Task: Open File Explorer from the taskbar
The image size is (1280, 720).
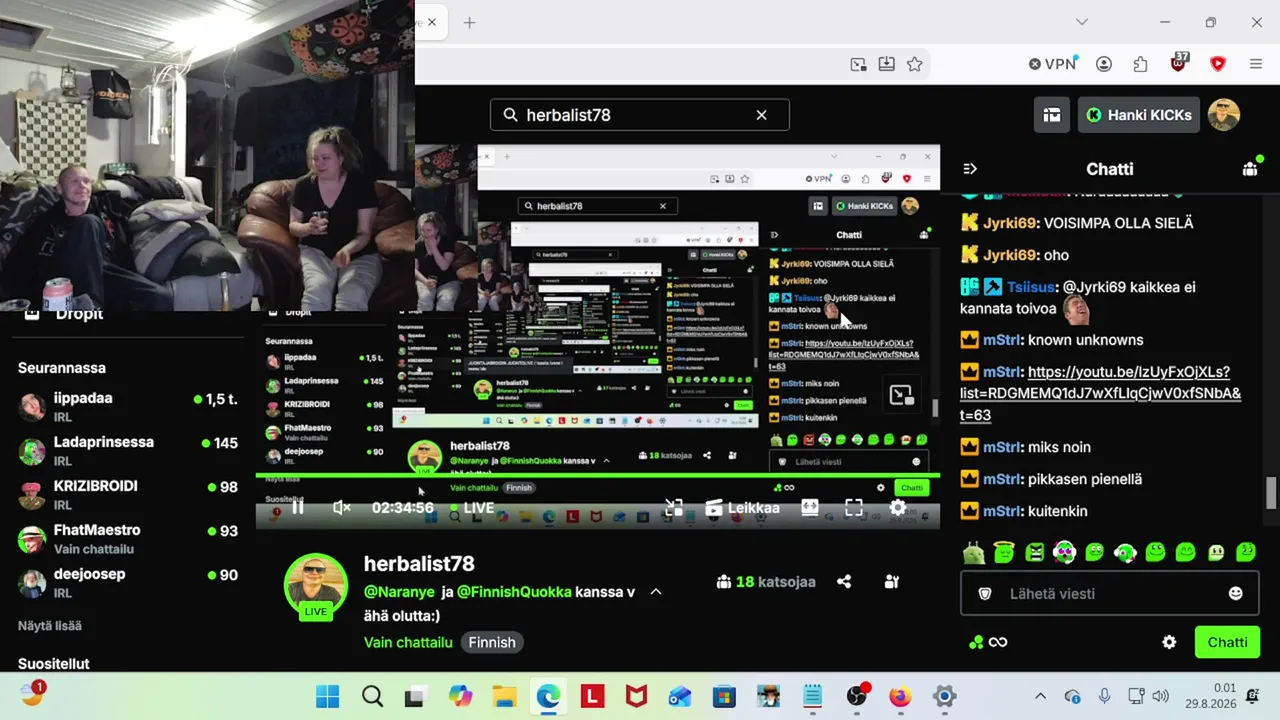Action: pos(504,696)
